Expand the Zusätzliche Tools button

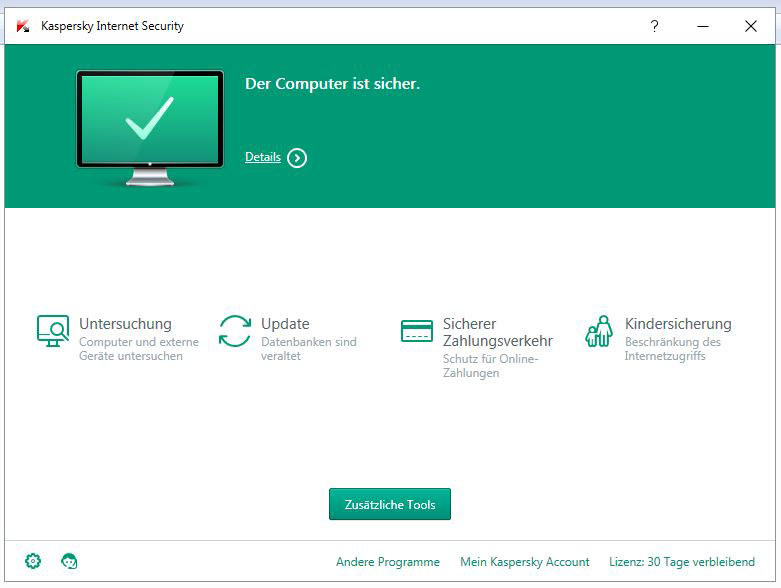[389, 505]
